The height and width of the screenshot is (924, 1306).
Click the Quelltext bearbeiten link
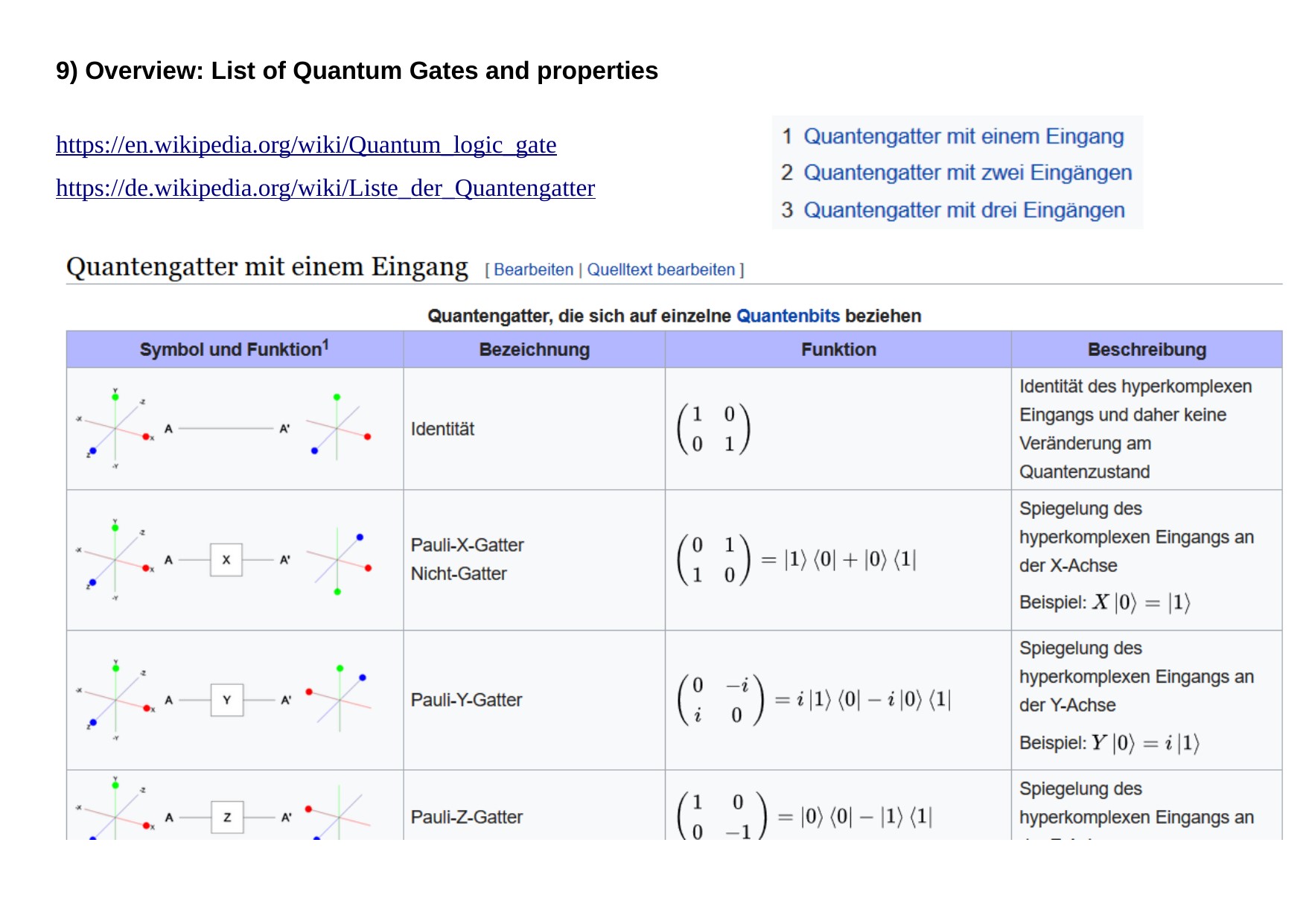(660, 270)
